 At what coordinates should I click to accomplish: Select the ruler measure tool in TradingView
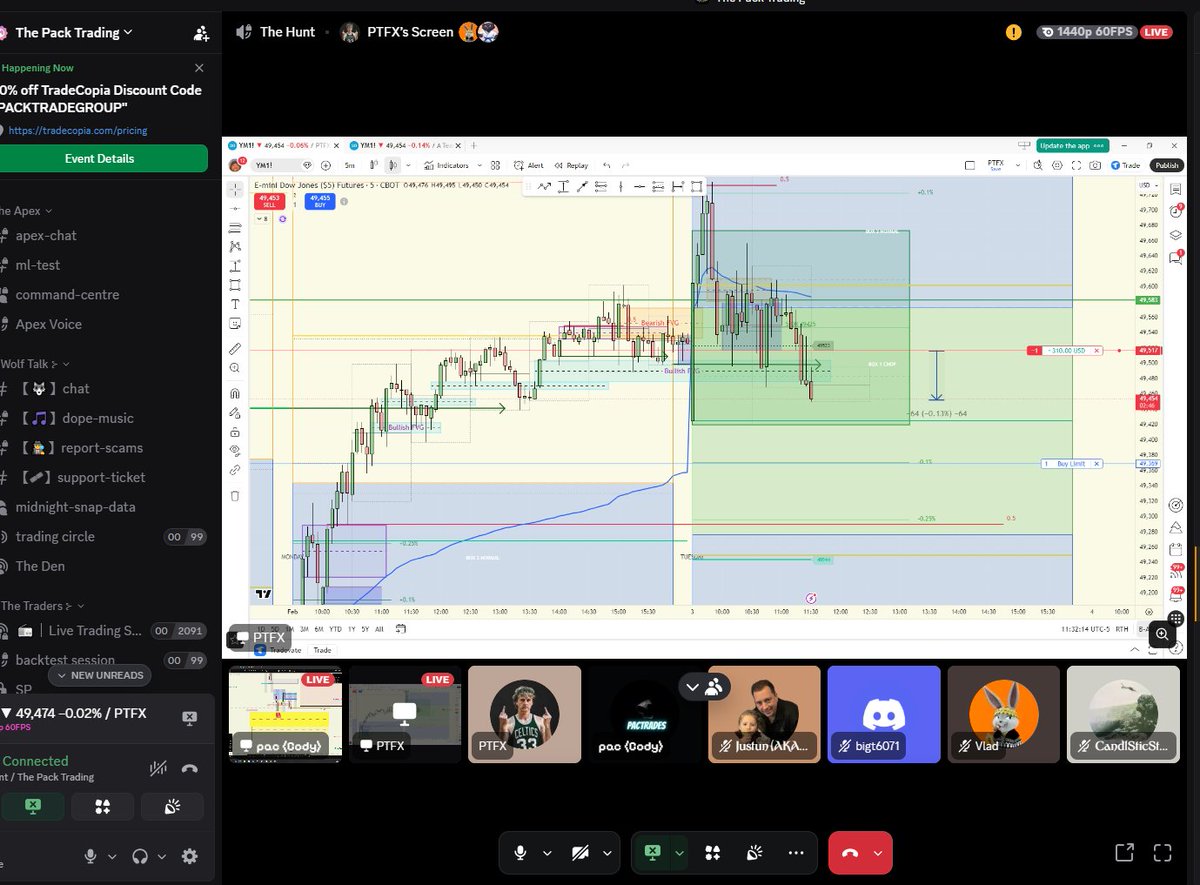235,349
